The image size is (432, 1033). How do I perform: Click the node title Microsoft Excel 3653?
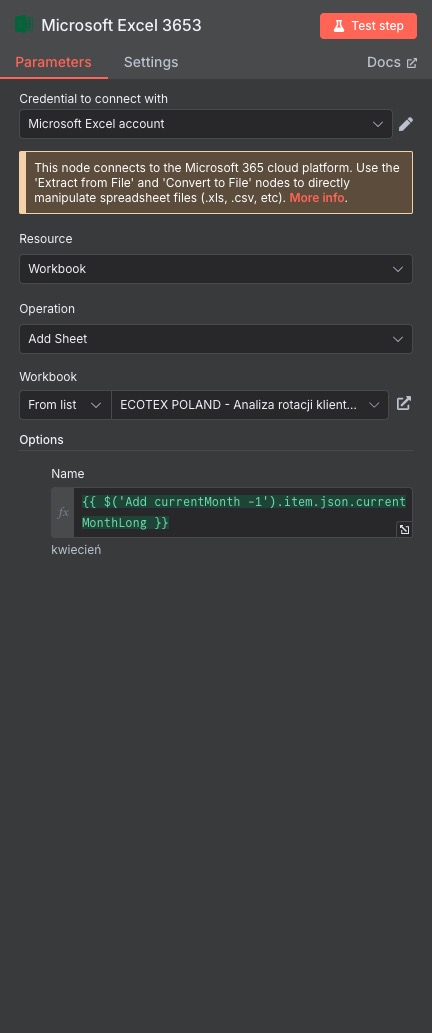(121, 25)
